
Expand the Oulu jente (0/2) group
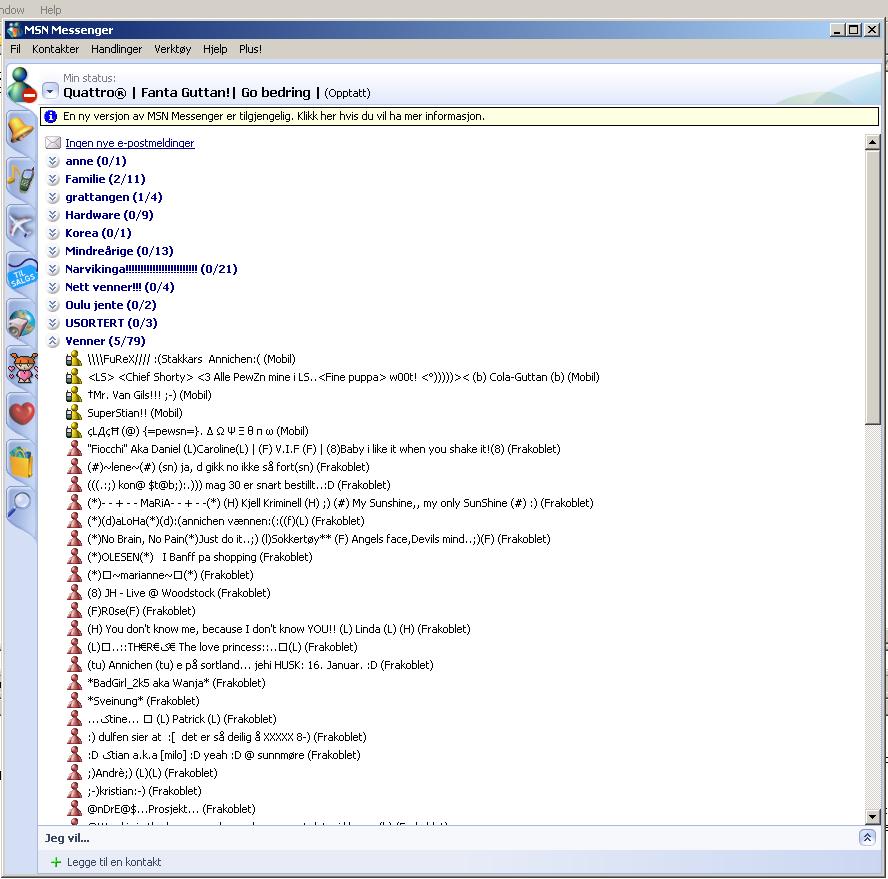[53, 305]
